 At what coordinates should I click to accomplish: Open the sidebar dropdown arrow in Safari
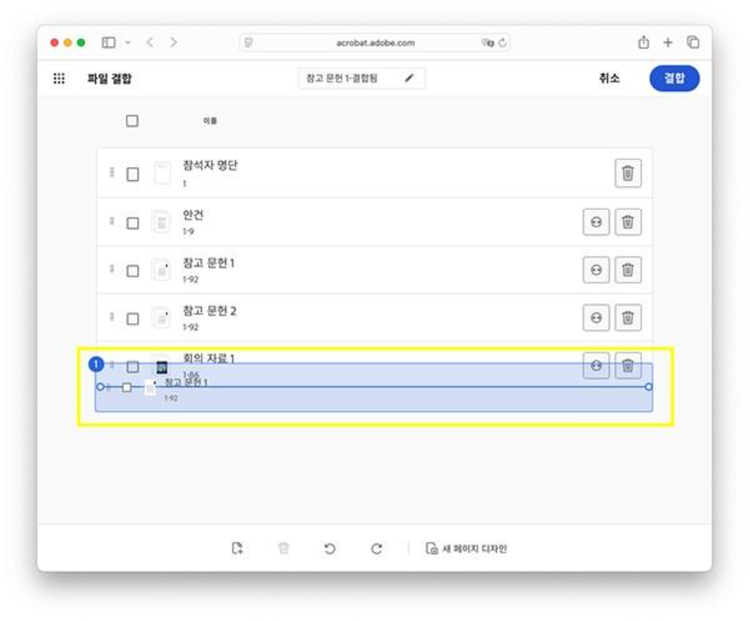point(128,43)
